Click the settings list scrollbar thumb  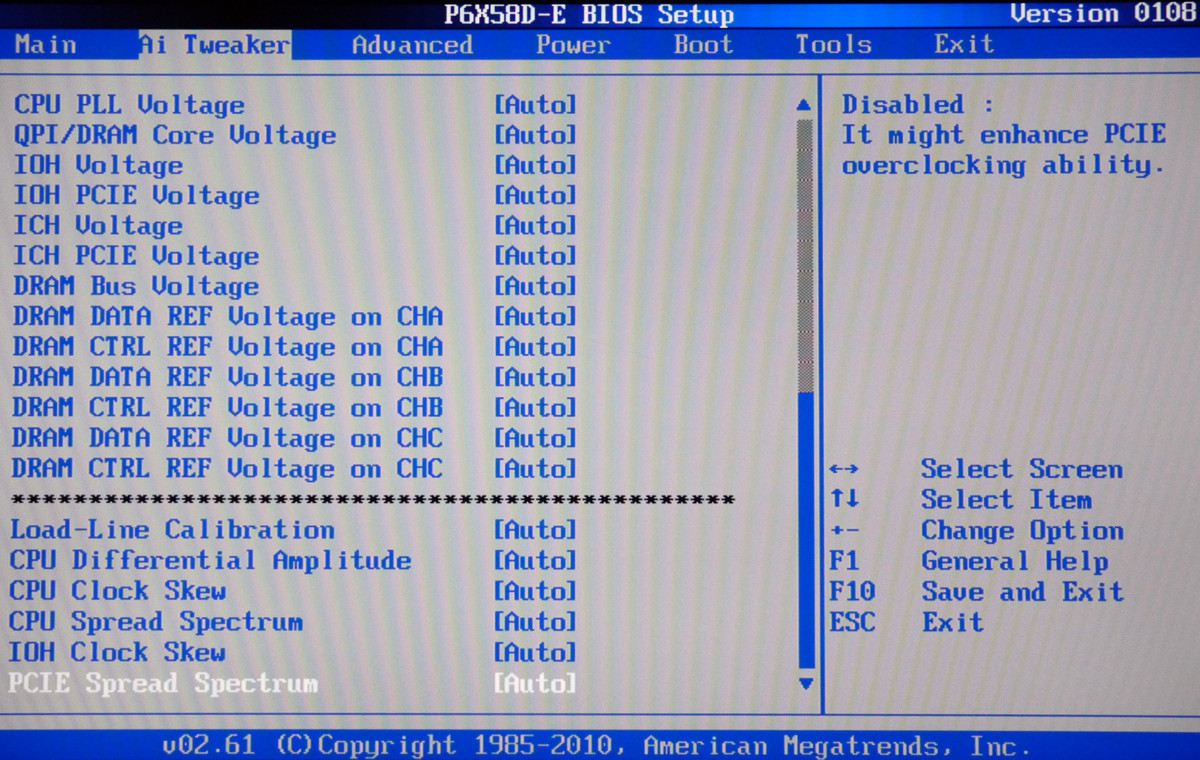pyautogui.click(x=805, y=530)
